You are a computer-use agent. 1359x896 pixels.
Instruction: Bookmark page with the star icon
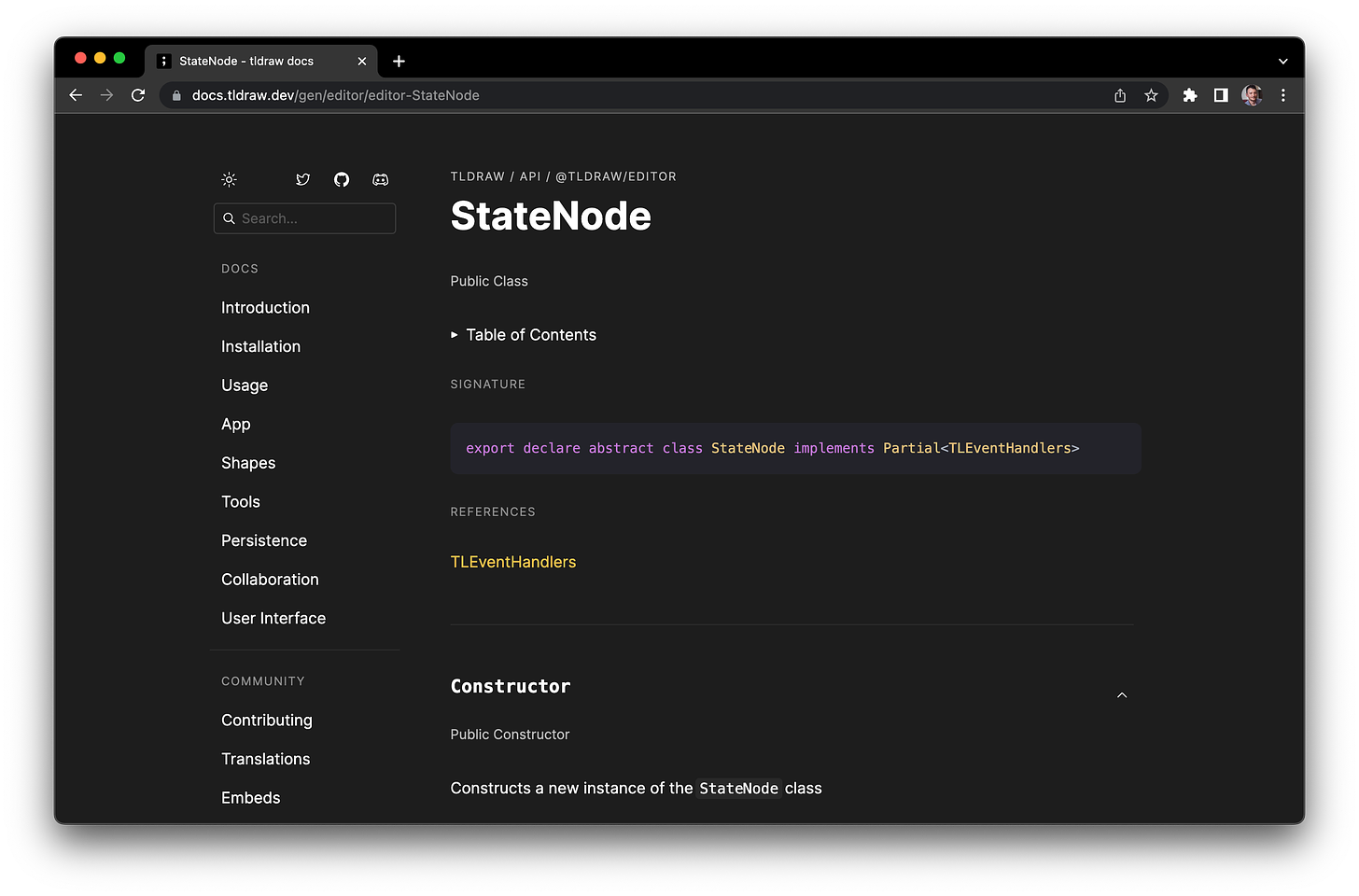click(x=1151, y=95)
